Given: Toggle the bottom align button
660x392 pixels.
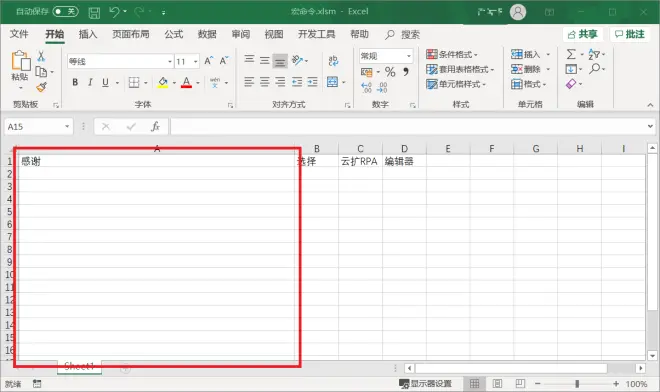Looking at the screenshot, I should 280,61.
